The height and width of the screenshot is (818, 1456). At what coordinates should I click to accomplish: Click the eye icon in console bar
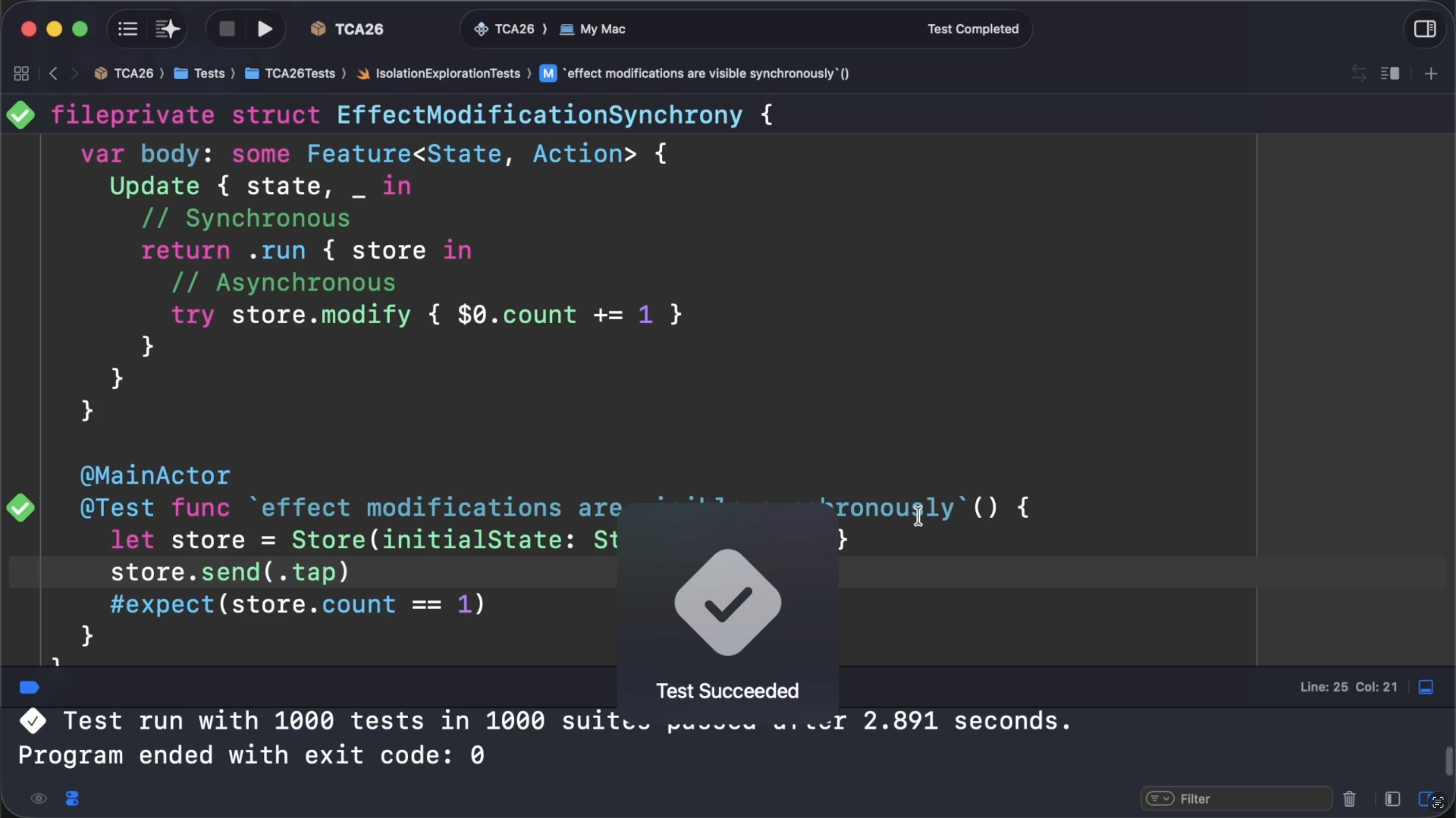[38, 798]
